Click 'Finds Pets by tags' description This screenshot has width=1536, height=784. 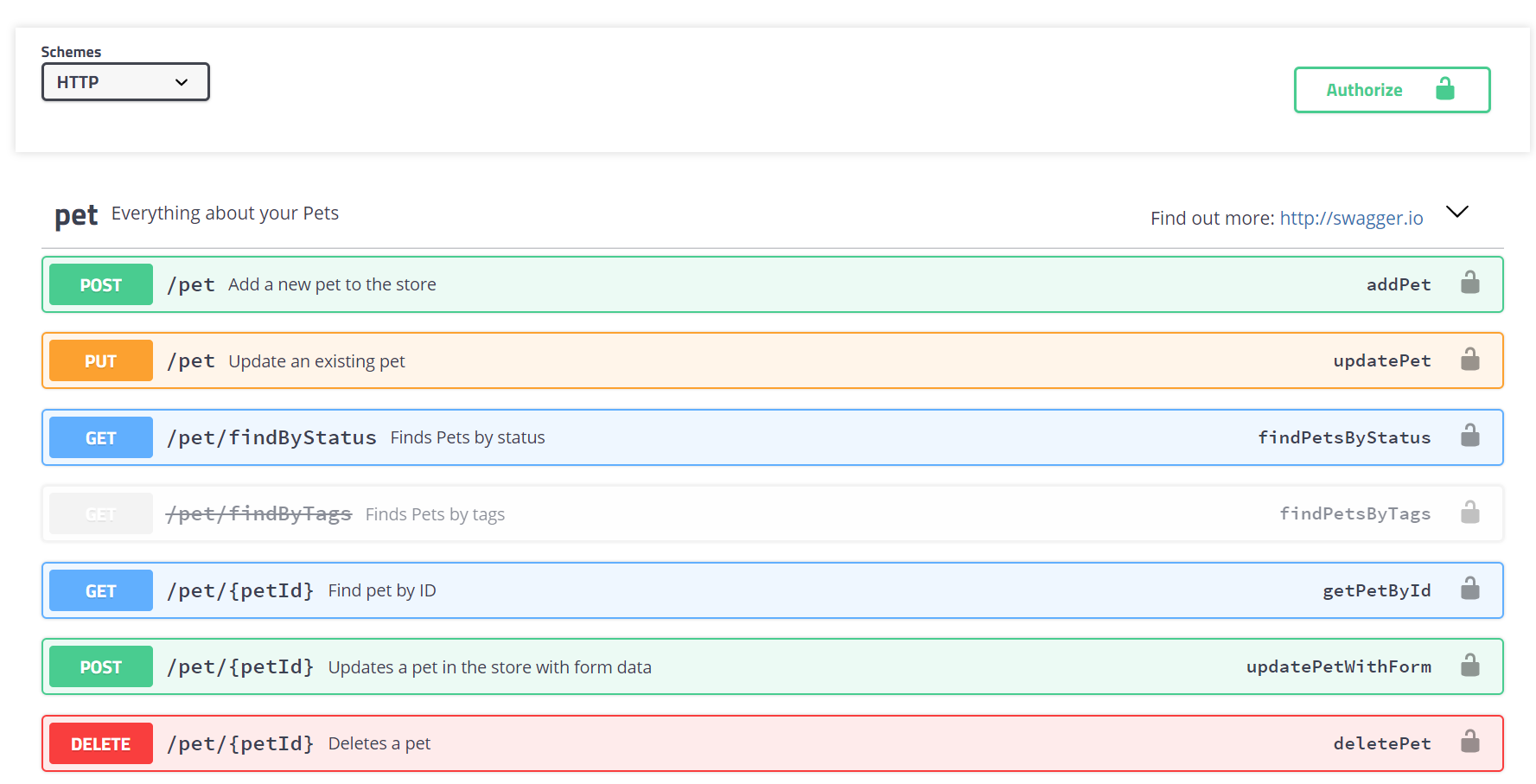(435, 514)
